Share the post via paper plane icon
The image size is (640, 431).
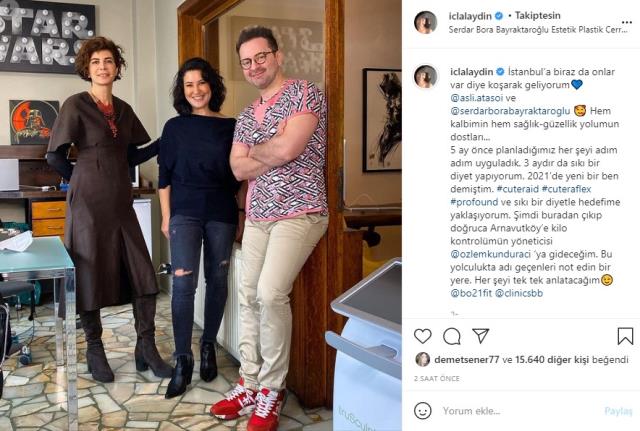click(480, 335)
